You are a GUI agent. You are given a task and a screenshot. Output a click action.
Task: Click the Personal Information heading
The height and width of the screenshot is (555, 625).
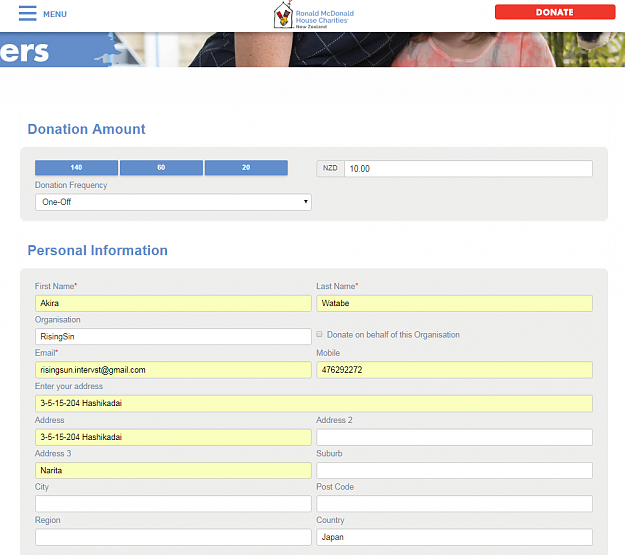pyautogui.click(x=97, y=250)
